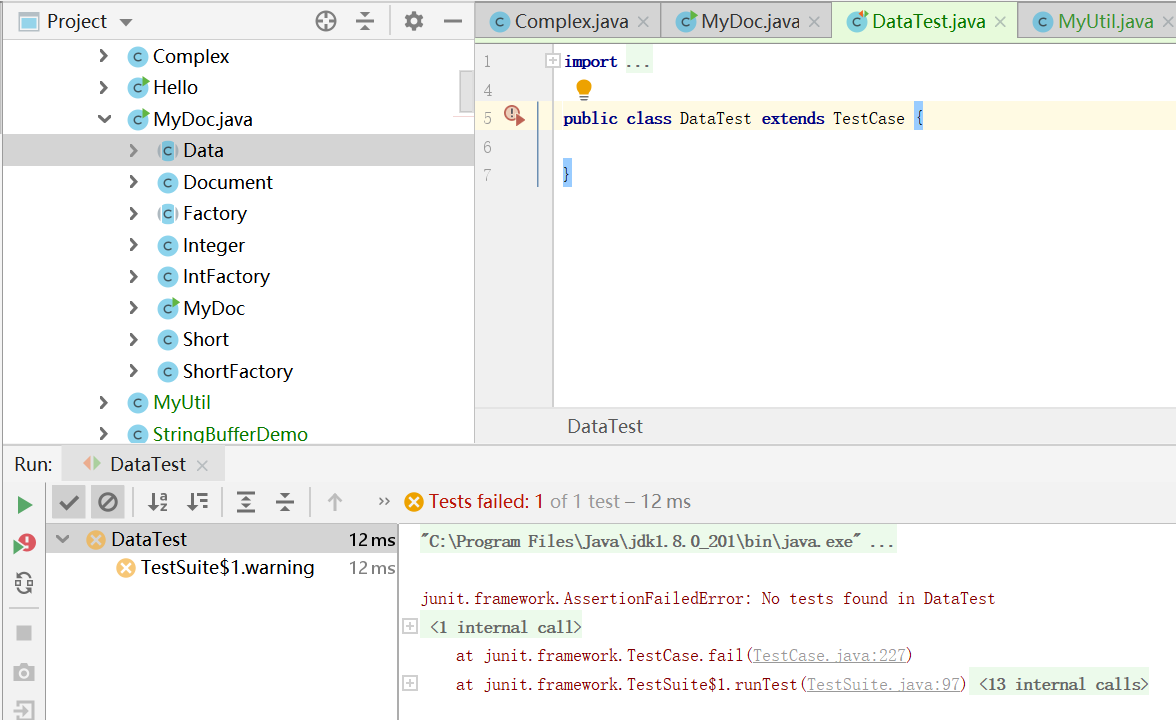Toggle Show Passed checkmark filter
The image size is (1176, 720).
(68, 502)
